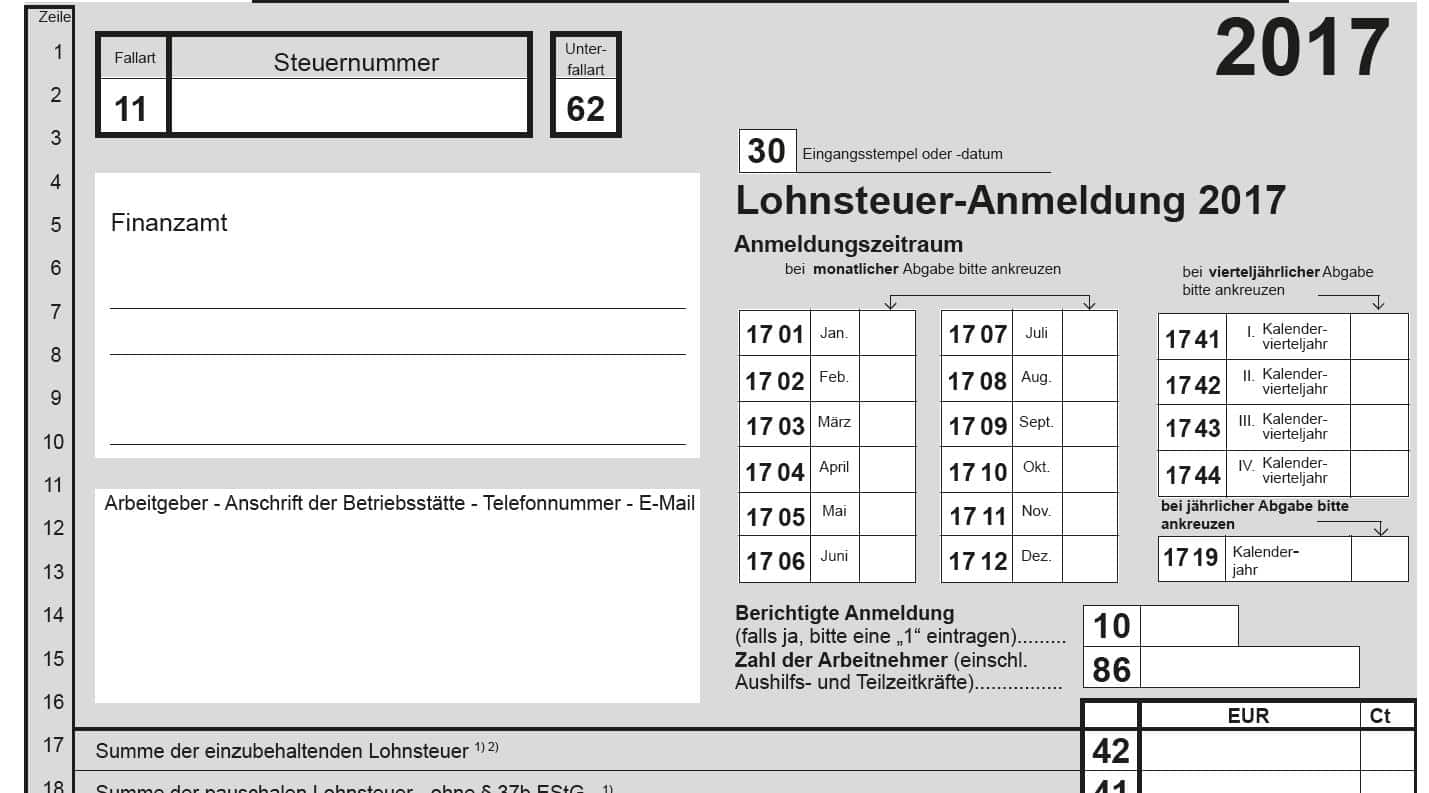Click the EUR column header
The height and width of the screenshot is (793, 1429).
click(1248, 716)
